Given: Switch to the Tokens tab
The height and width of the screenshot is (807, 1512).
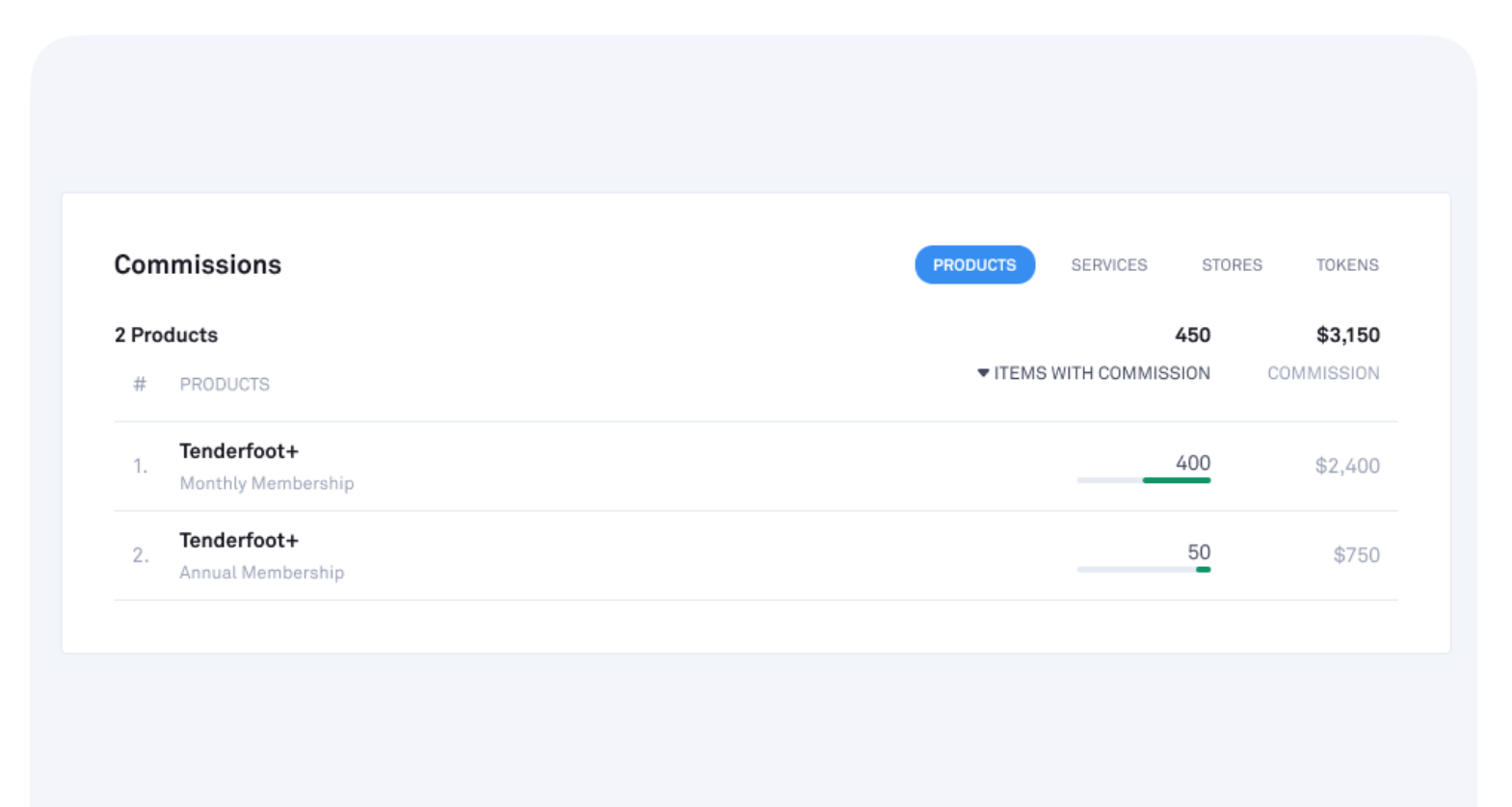Looking at the screenshot, I should (x=1346, y=265).
